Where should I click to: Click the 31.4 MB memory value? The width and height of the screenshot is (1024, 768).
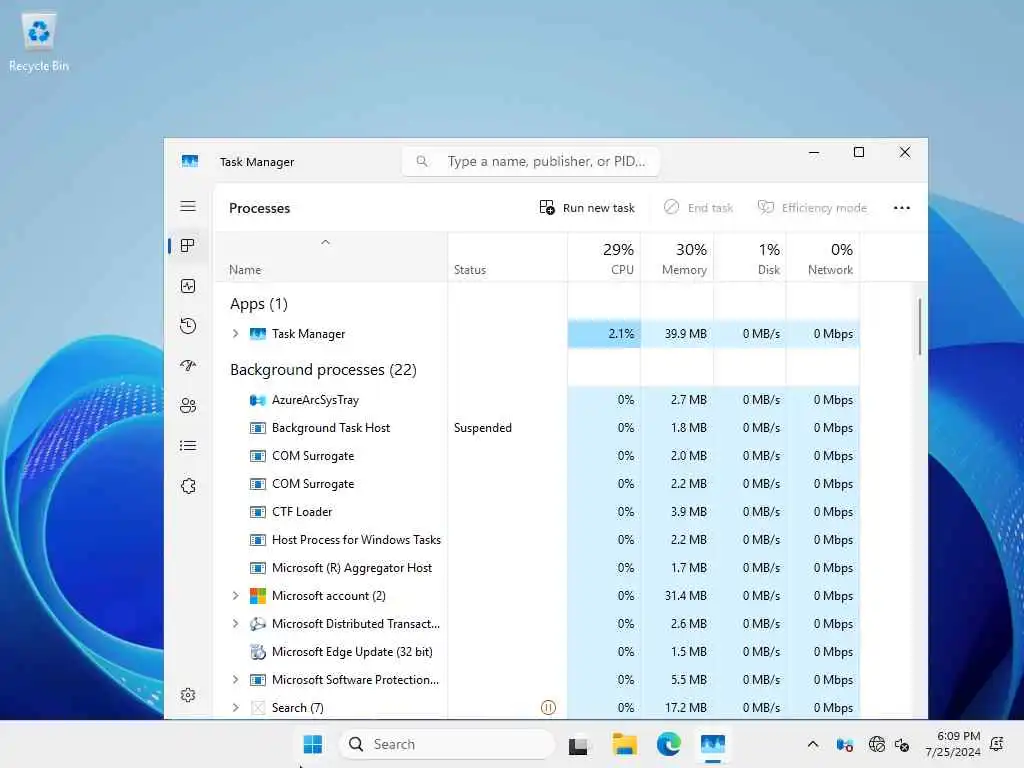point(686,596)
